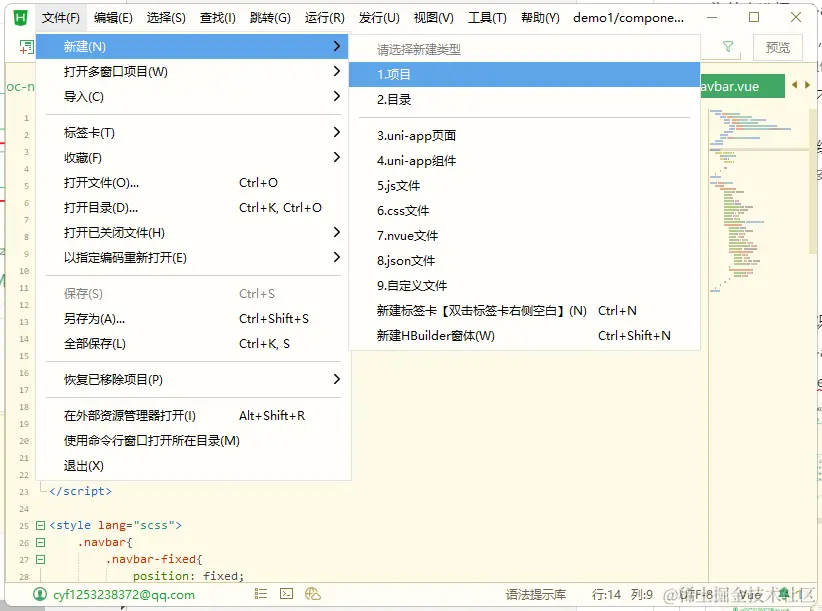Expand the 打开已关闭文件(H) submenu

(192, 232)
